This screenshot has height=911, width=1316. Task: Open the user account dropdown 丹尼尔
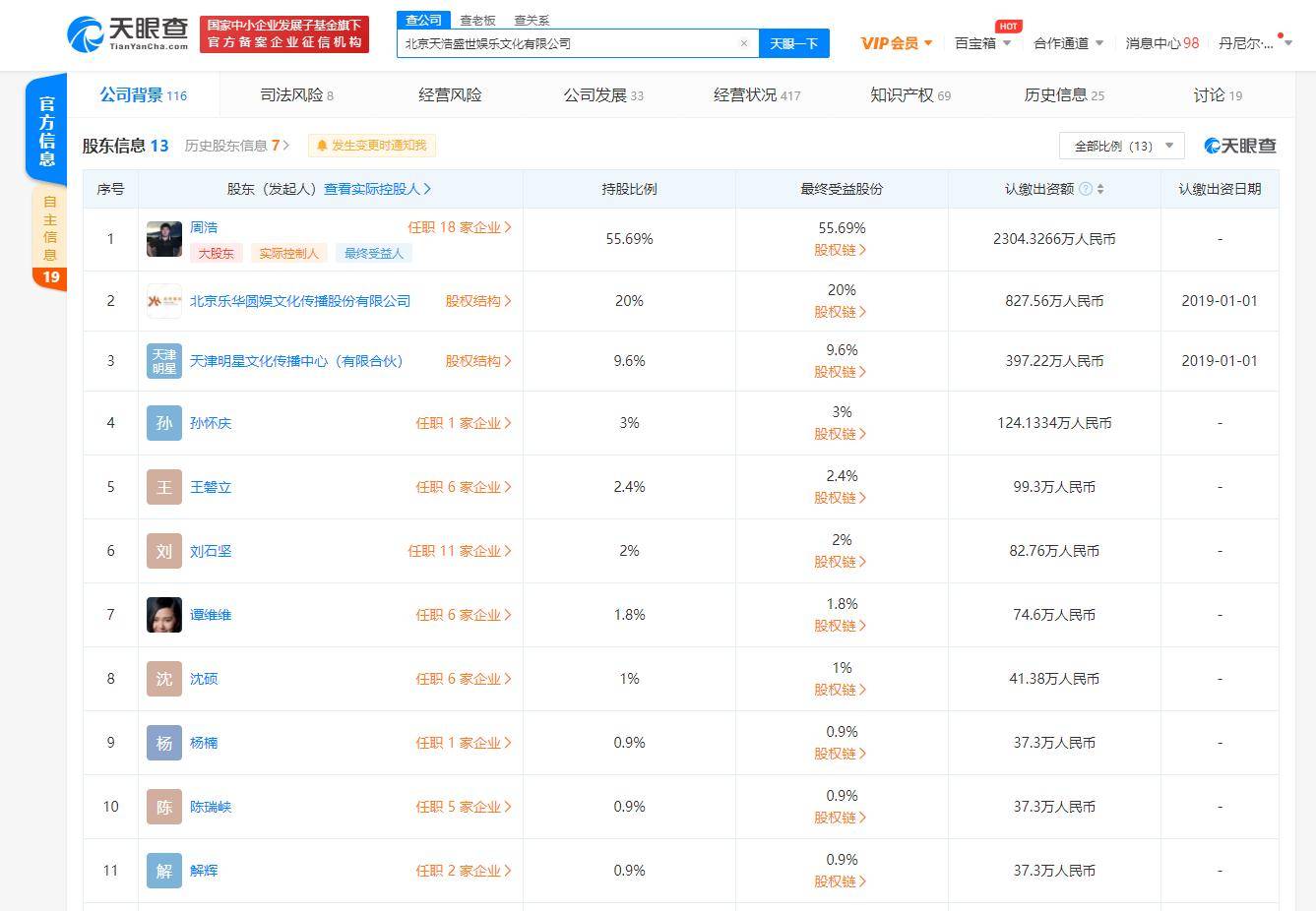(1255, 43)
